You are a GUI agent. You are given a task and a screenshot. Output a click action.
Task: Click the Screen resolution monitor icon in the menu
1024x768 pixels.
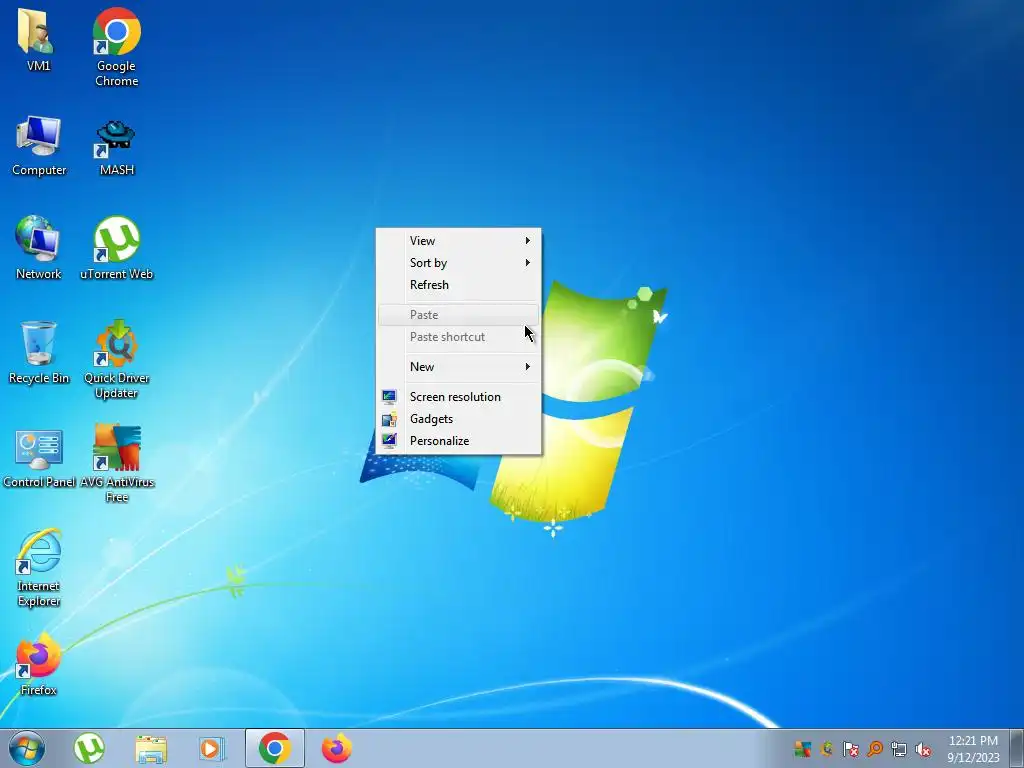389,396
